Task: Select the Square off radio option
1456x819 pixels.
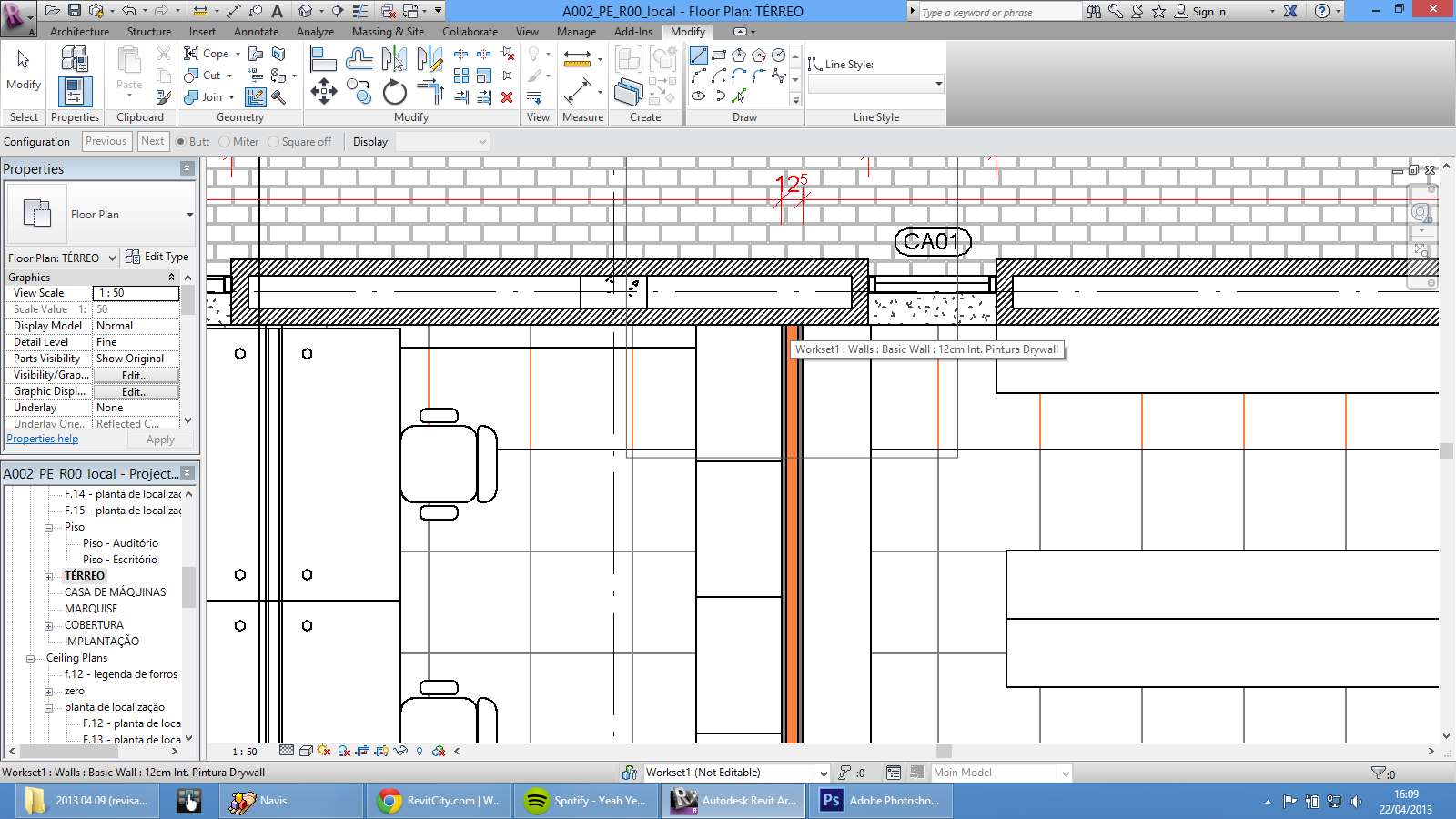Action: click(x=274, y=142)
